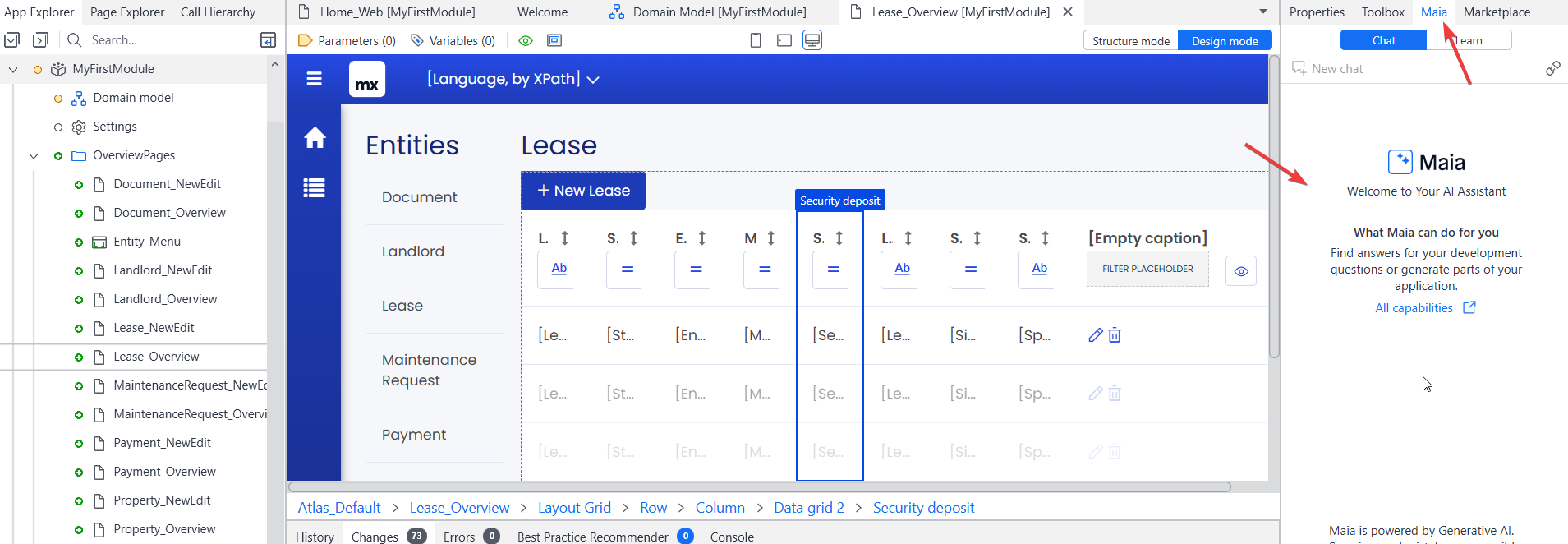Collapse the MyFirstModule tree node
Screen dimensions: 1568x544
(x=13, y=69)
